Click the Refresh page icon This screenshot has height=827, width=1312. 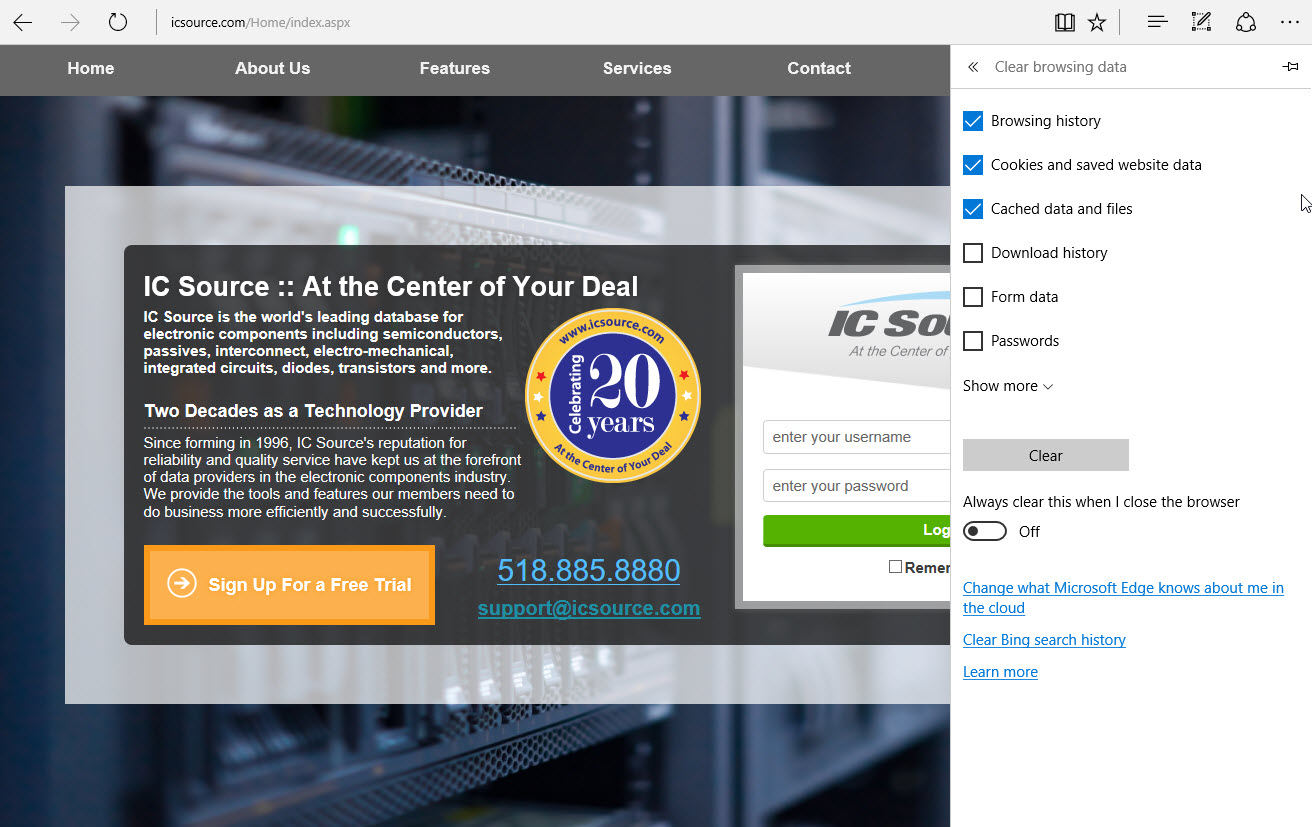pyautogui.click(x=118, y=22)
